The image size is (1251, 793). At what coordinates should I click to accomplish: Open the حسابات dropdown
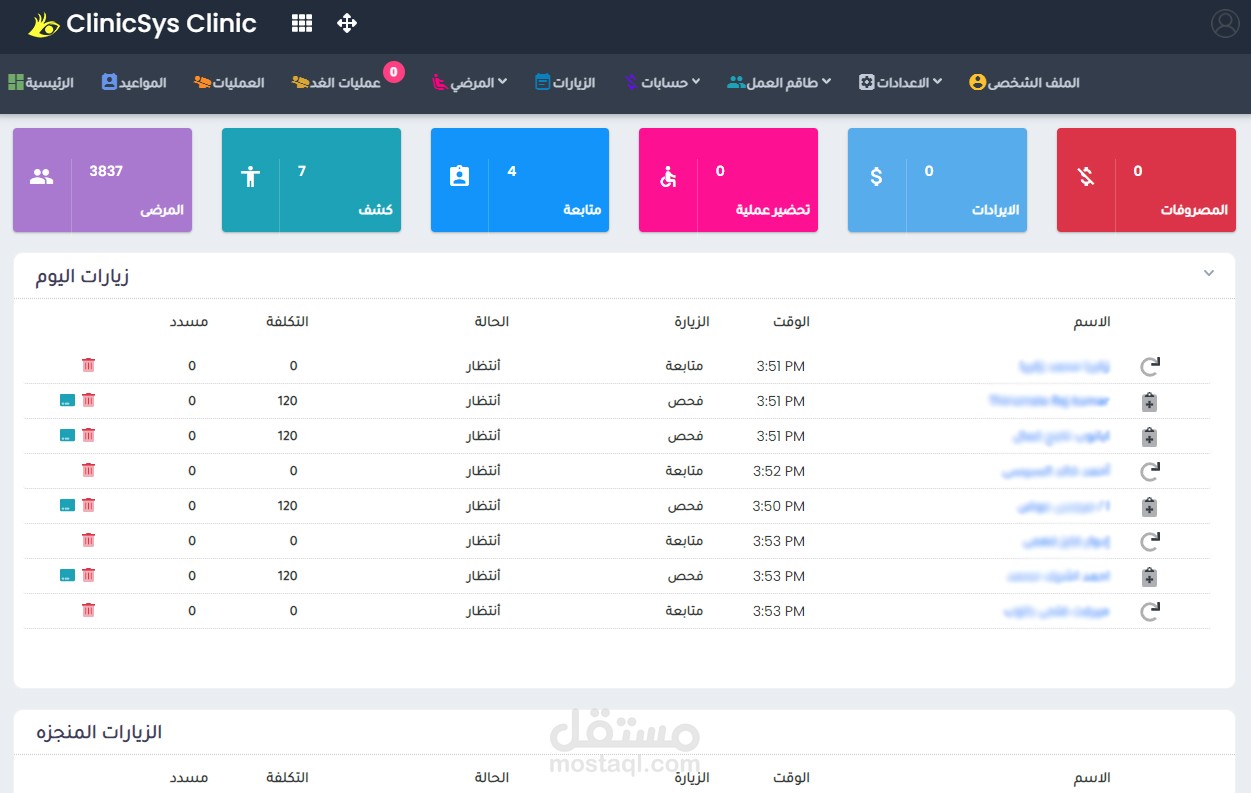pyautogui.click(x=662, y=83)
